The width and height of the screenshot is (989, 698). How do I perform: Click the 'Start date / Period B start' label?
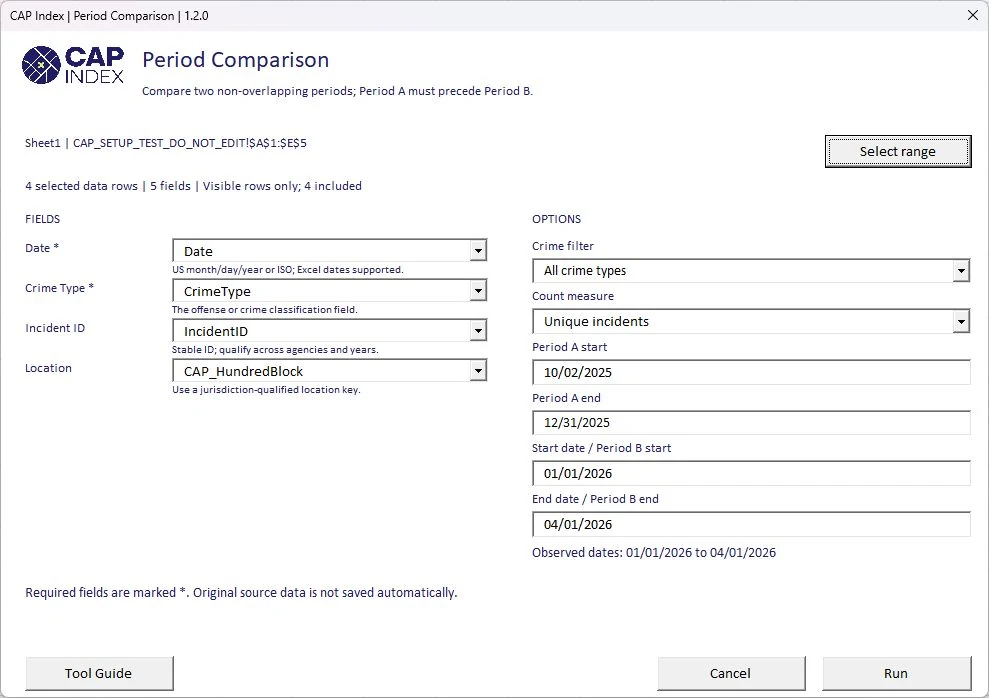click(602, 448)
